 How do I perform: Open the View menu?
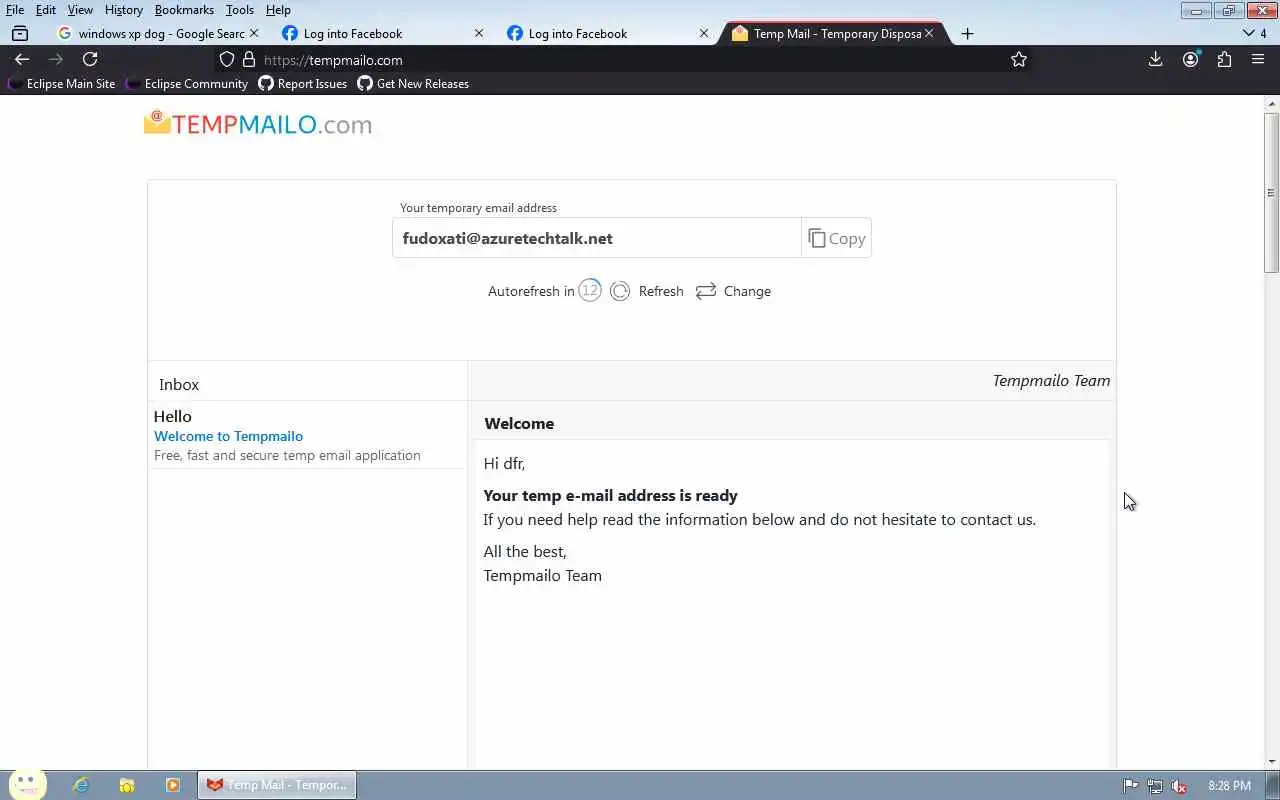80,10
